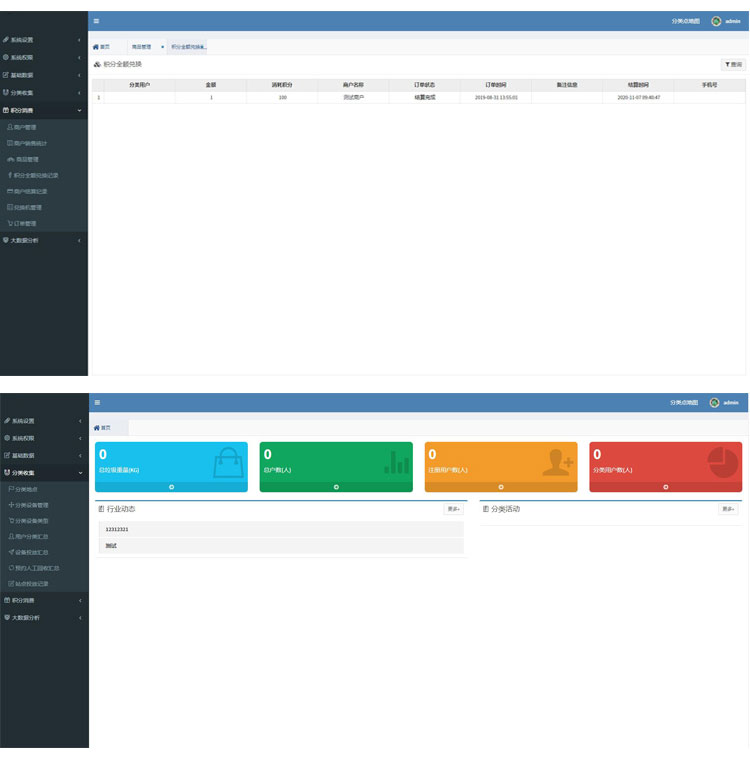The width and height of the screenshot is (750, 759).
Task: Click 更多 button beside 分类活动
Action: pos(728,509)
